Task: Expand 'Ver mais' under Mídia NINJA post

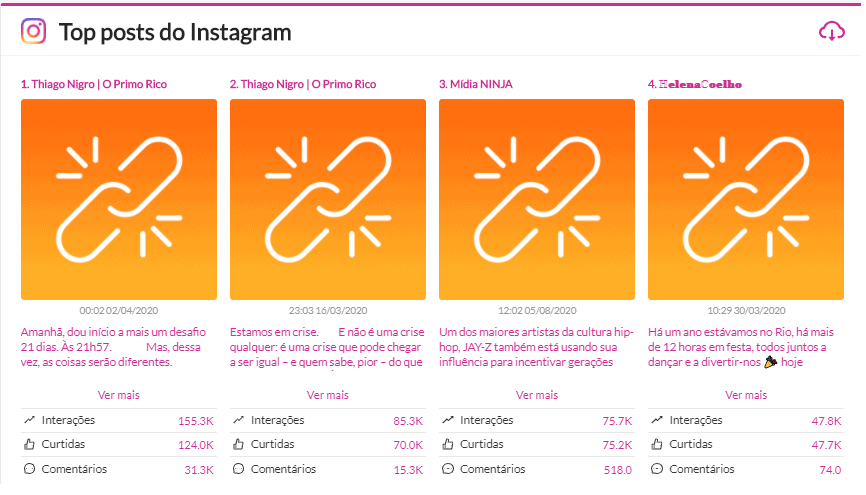Action: pos(537,395)
